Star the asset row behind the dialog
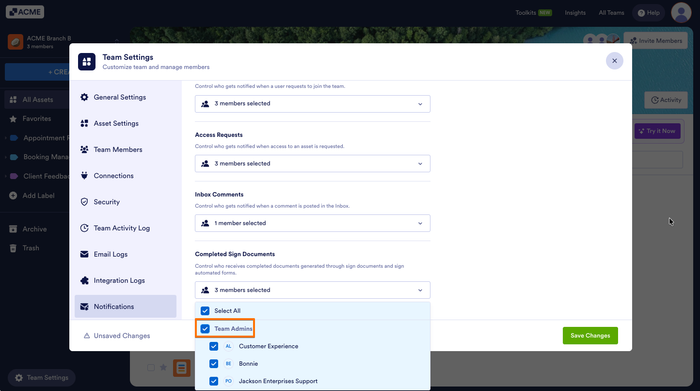The image size is (700, 391). [x=163, y=367]
